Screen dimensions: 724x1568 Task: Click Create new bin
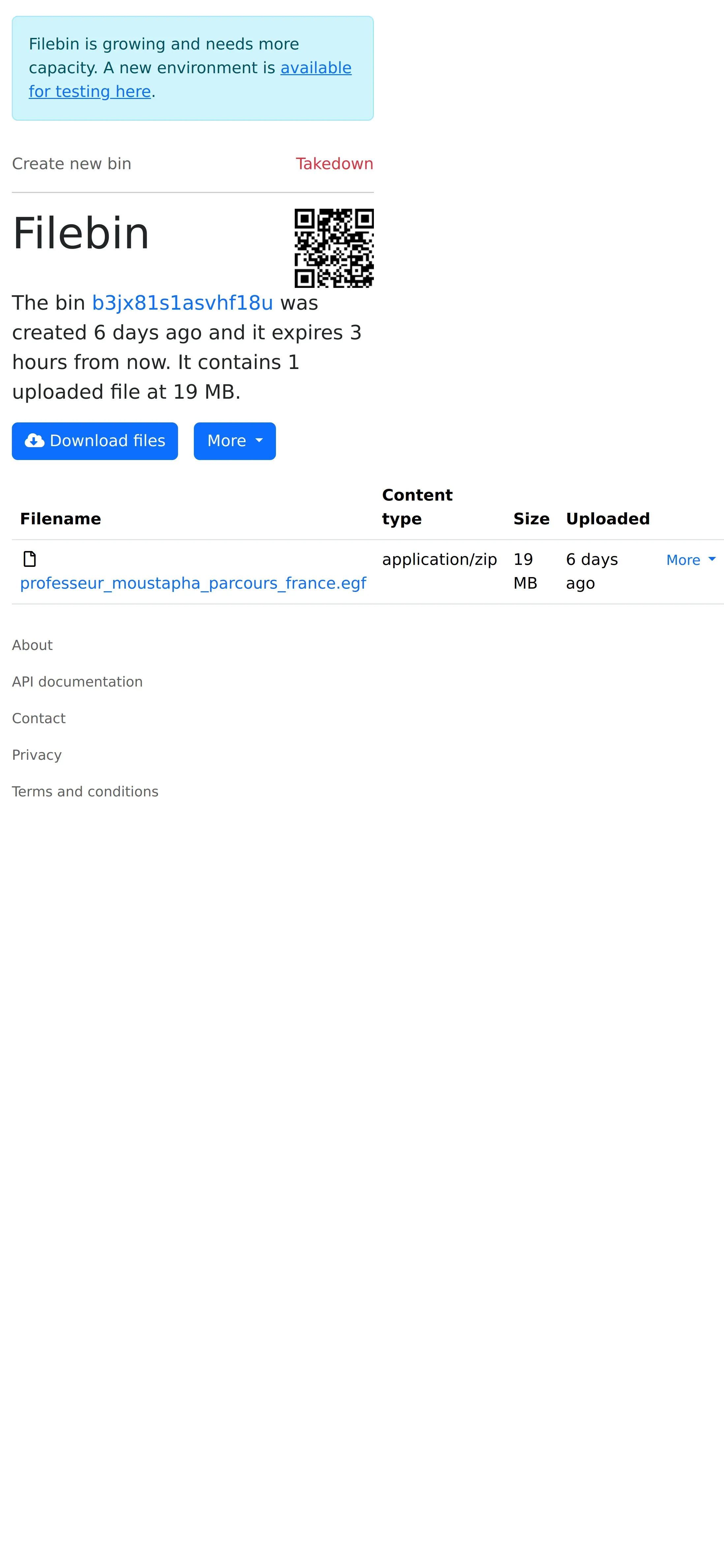pyautogui.click(x=72, y=164)
